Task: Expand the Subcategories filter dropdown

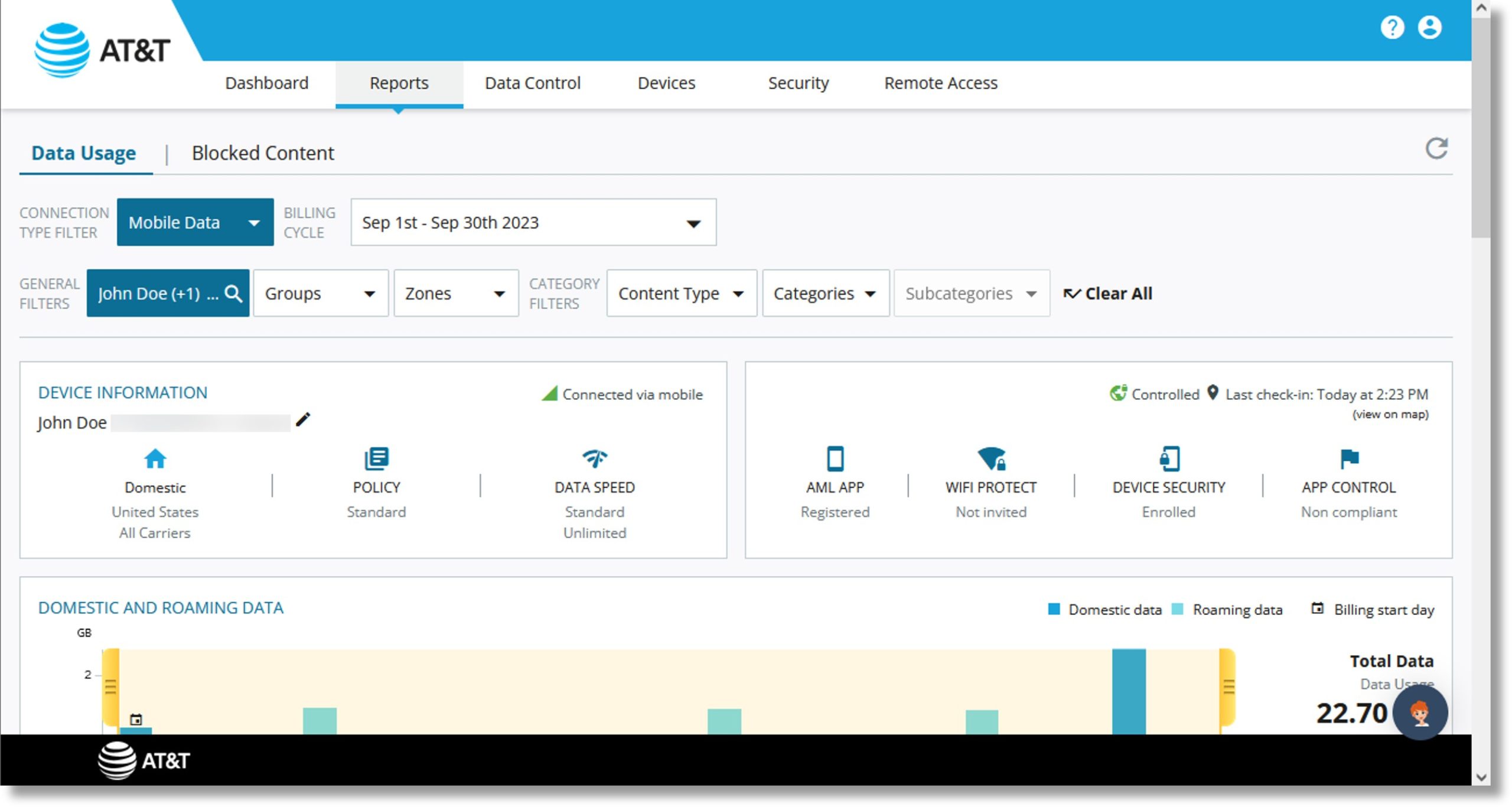Action: pos(972,294)
